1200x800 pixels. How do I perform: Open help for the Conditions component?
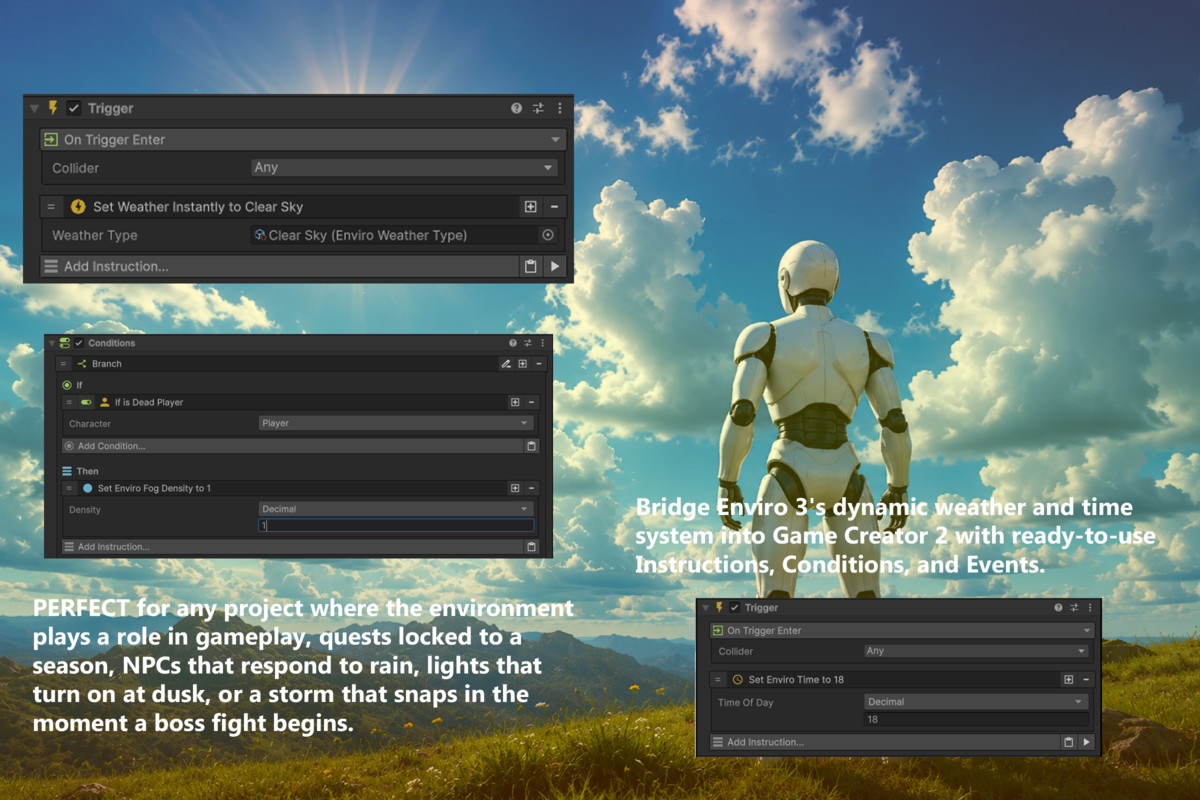pyautogui.click(x=513, y=343)
